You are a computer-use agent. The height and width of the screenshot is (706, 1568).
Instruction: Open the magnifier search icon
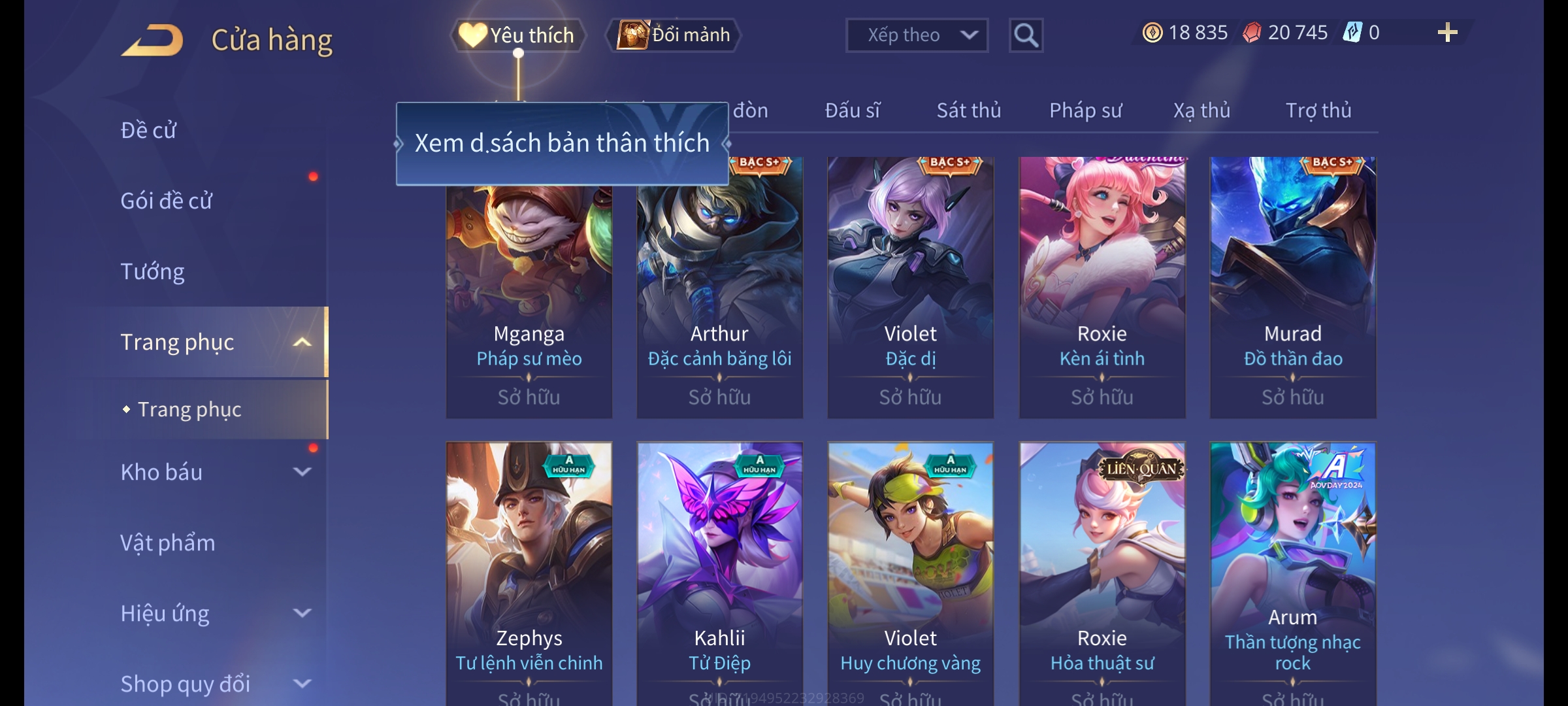[x=1026, y=35]
